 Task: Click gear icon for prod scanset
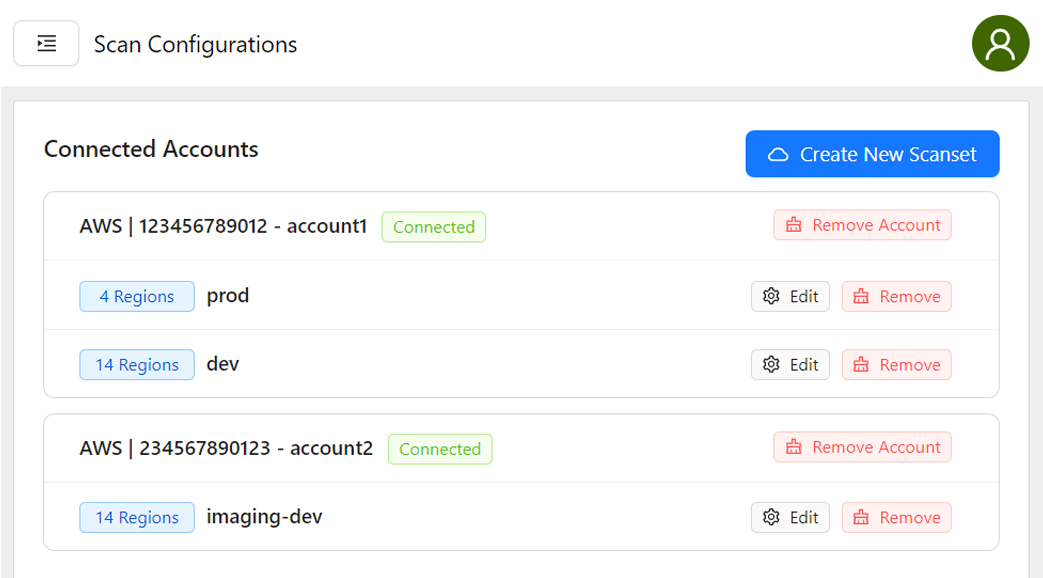click(x=771, y=297)
